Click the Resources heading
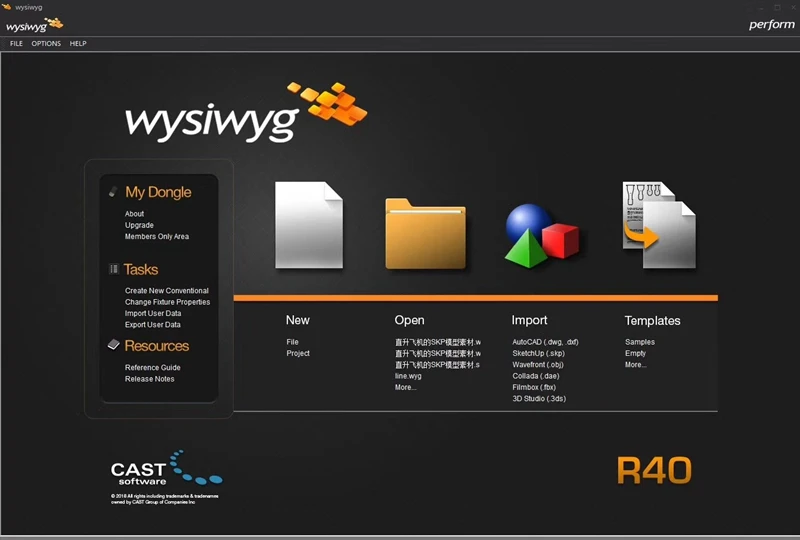Screen dimensions: 800x540 (x=157, y=346)
